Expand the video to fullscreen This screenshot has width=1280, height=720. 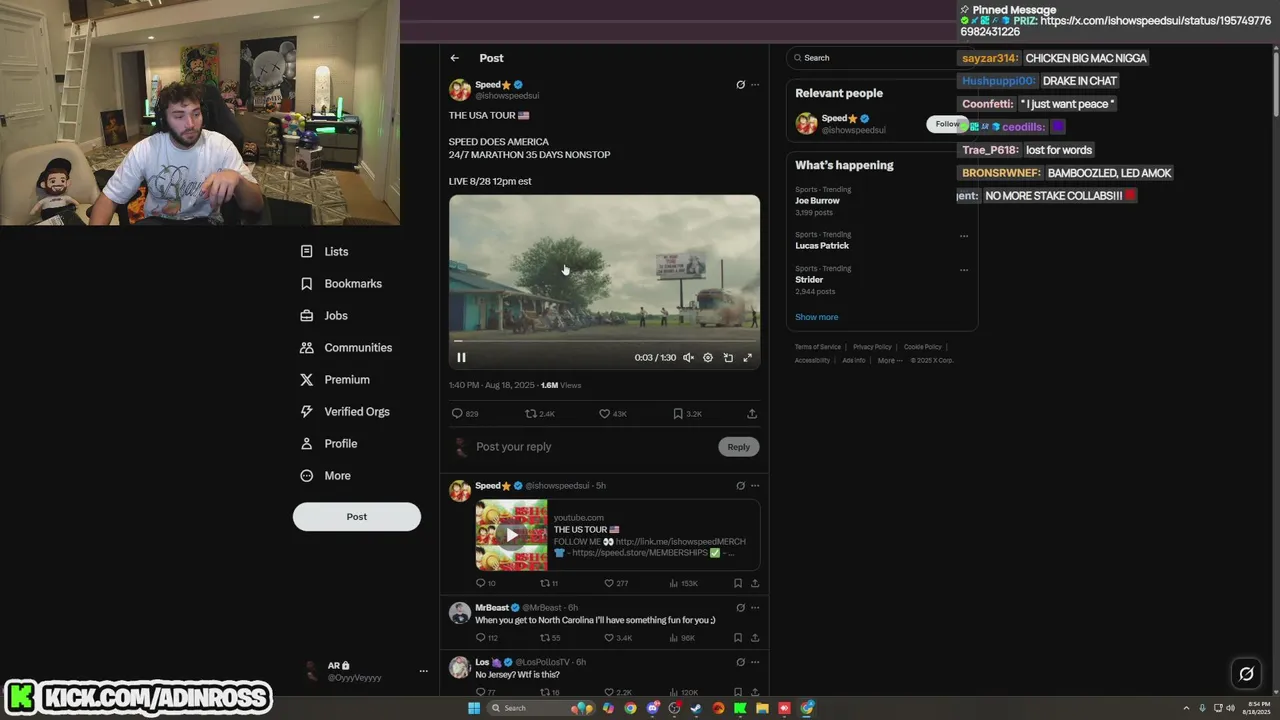[747, 357]
